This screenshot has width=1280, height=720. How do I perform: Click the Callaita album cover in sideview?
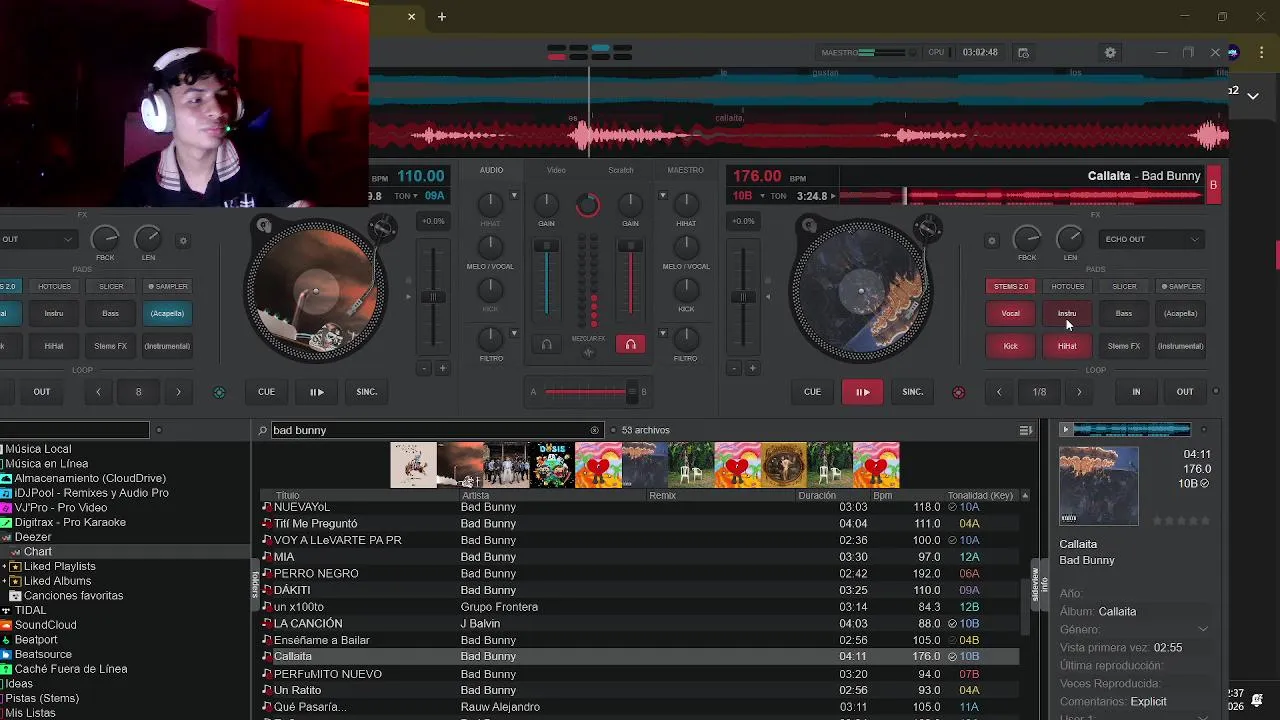tap(1098, 485)
